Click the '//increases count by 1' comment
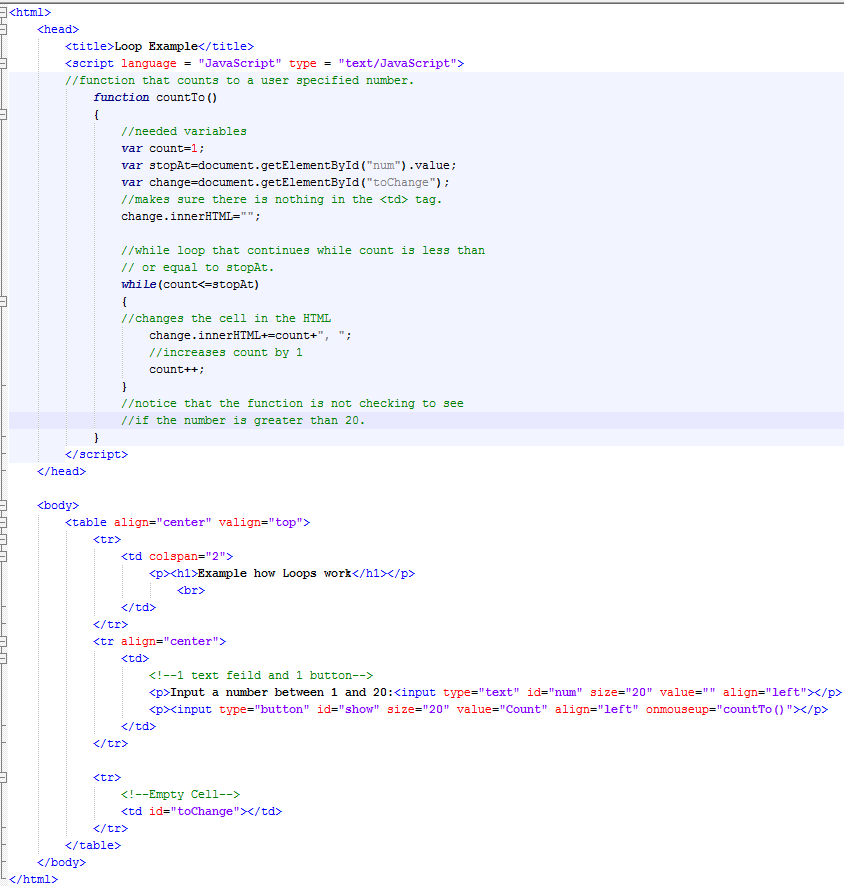 (226, 353)
